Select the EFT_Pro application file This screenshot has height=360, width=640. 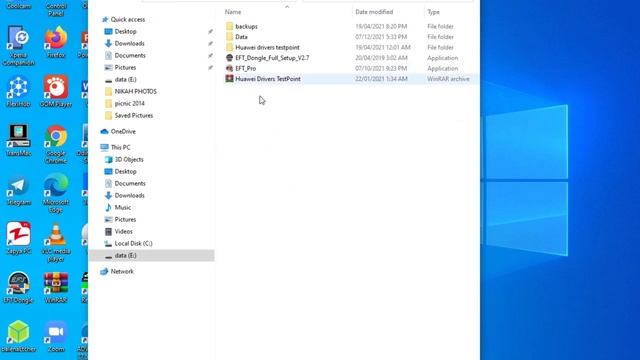coord(246,68)
